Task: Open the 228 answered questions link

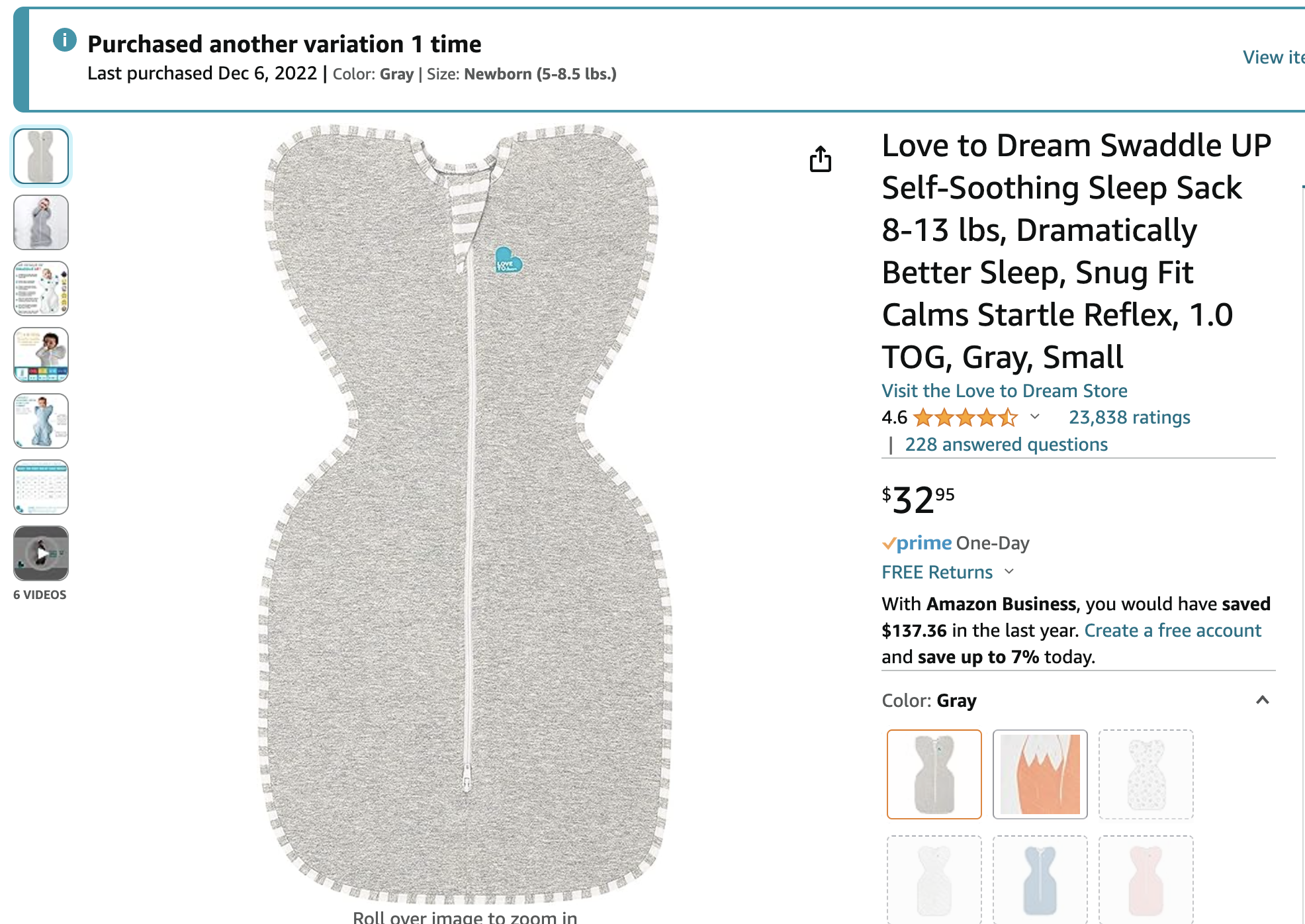Action: [x=1006, y=445]
